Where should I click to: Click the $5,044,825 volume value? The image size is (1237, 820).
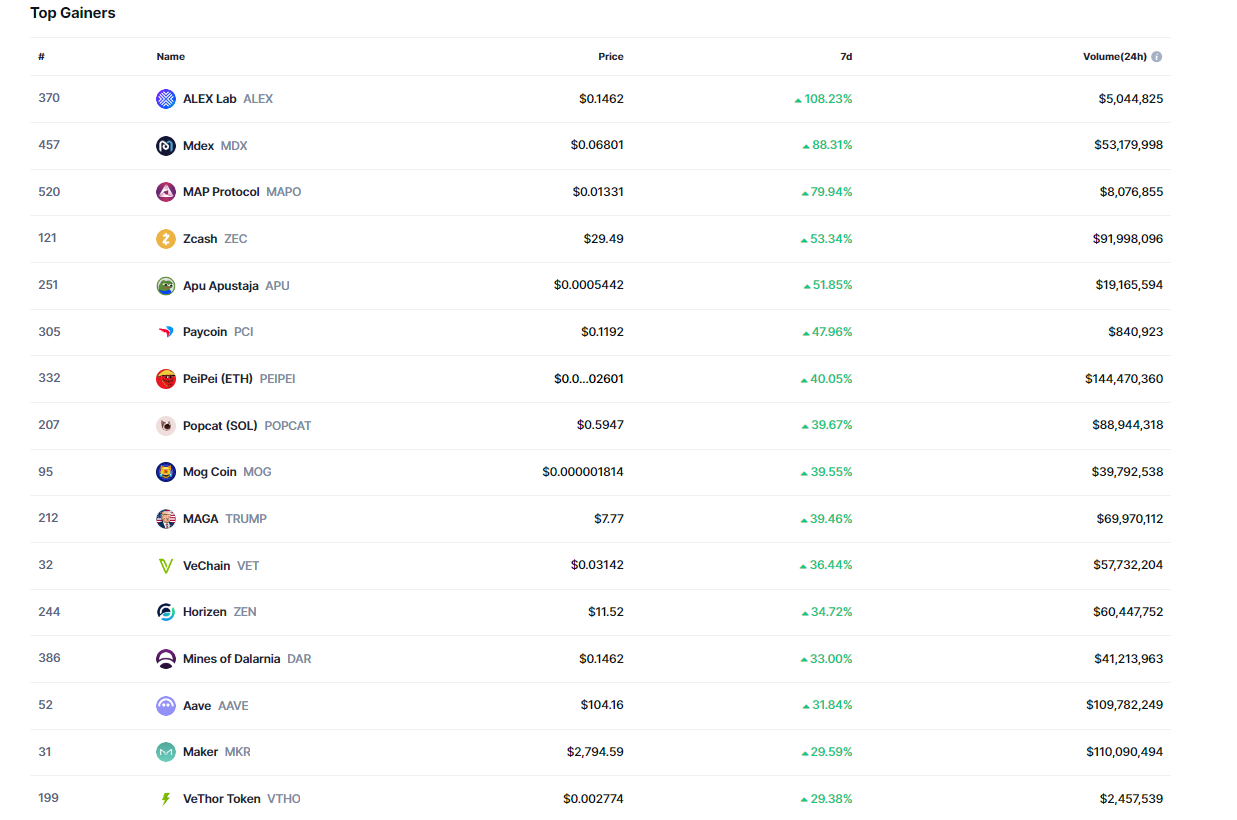(x=1131, y=99)
